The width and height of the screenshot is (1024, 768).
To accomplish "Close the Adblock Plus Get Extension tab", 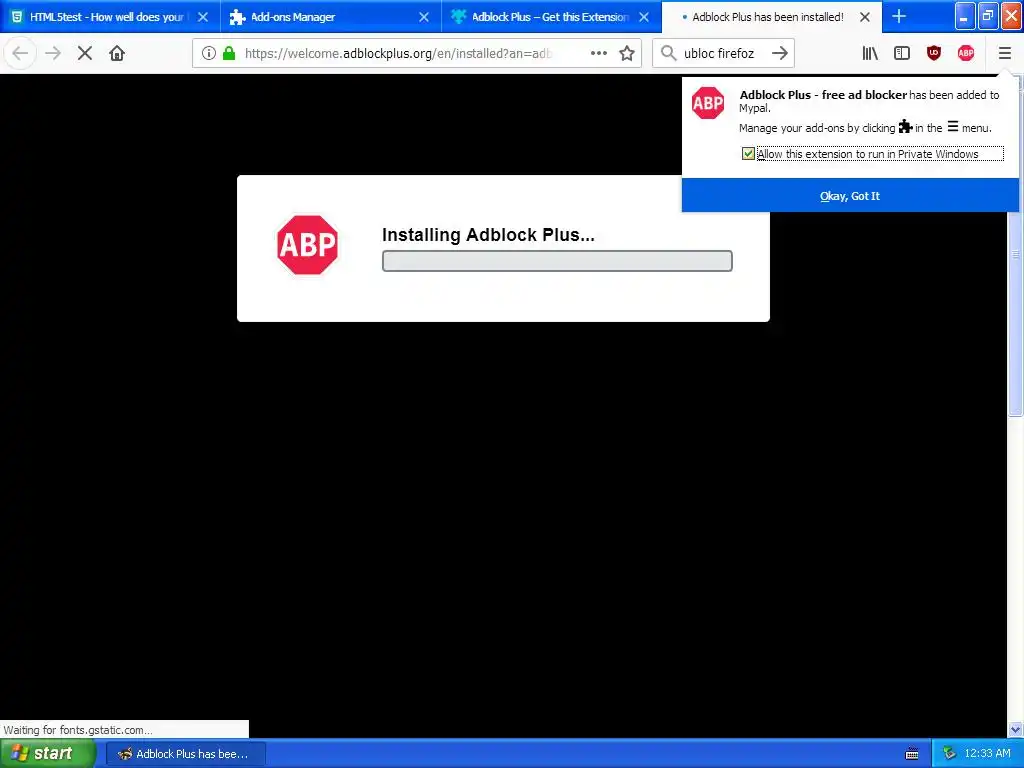I will tap(644, 17).
